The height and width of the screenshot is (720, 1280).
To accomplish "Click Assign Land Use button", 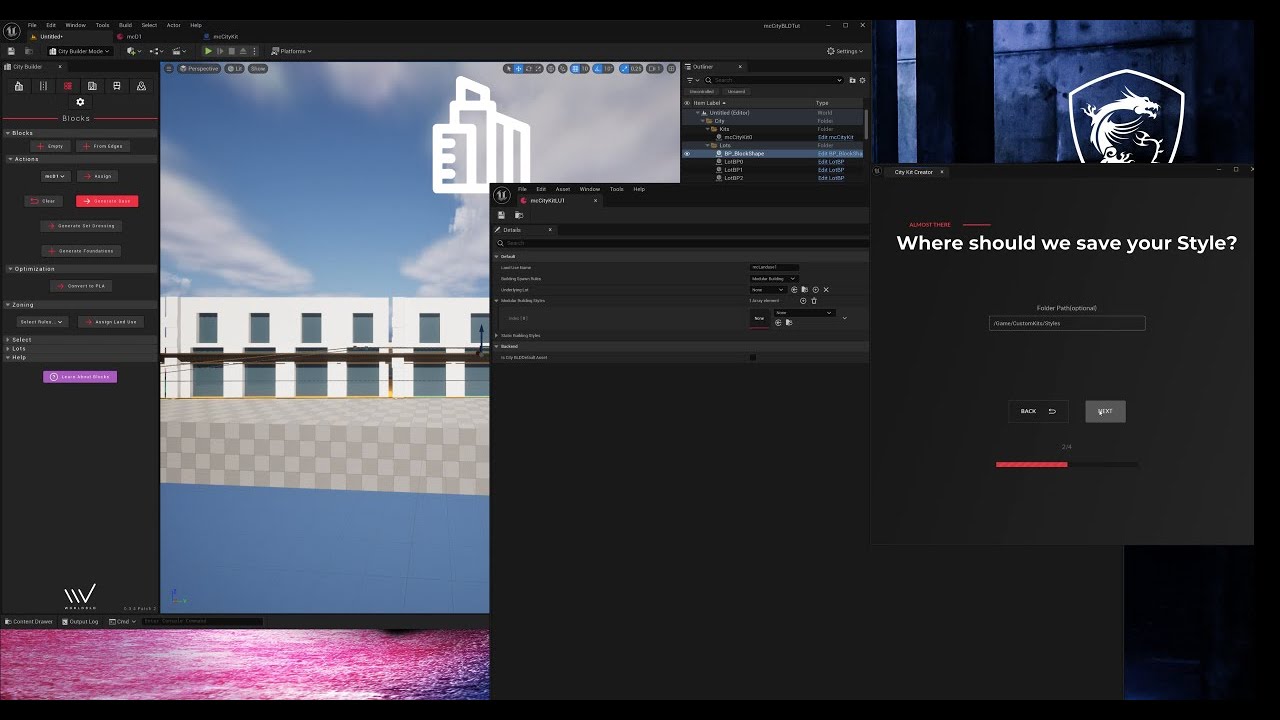I will click(112, 322).
